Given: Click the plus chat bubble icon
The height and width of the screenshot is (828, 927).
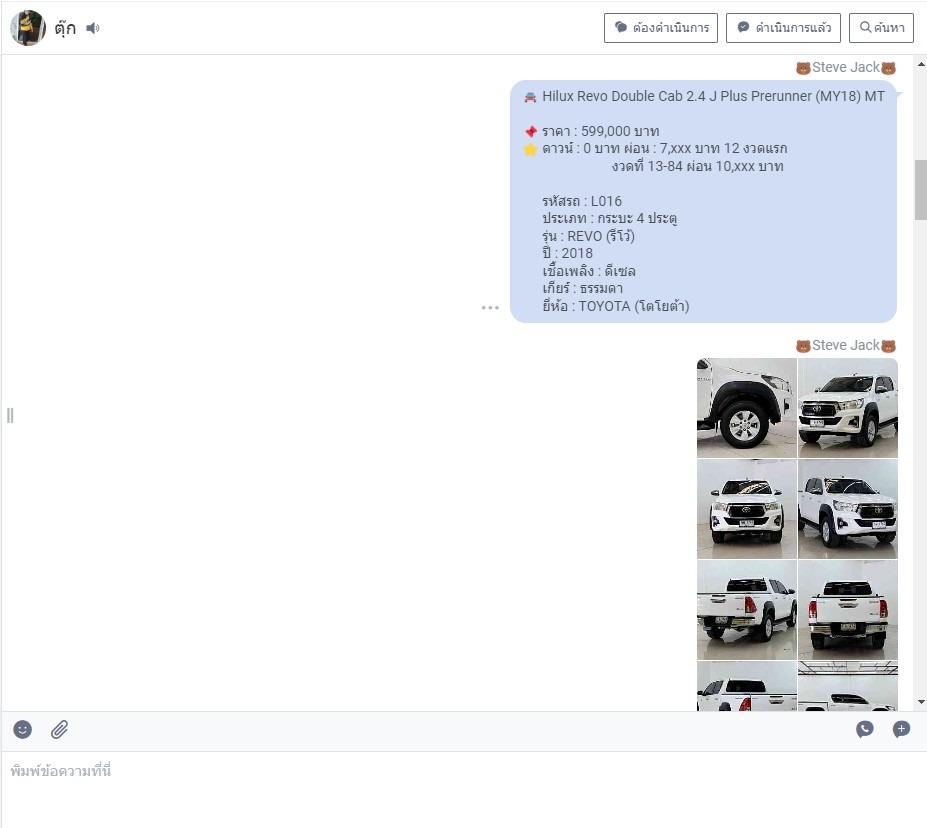Looking at the screenshot, I should 901,729.
